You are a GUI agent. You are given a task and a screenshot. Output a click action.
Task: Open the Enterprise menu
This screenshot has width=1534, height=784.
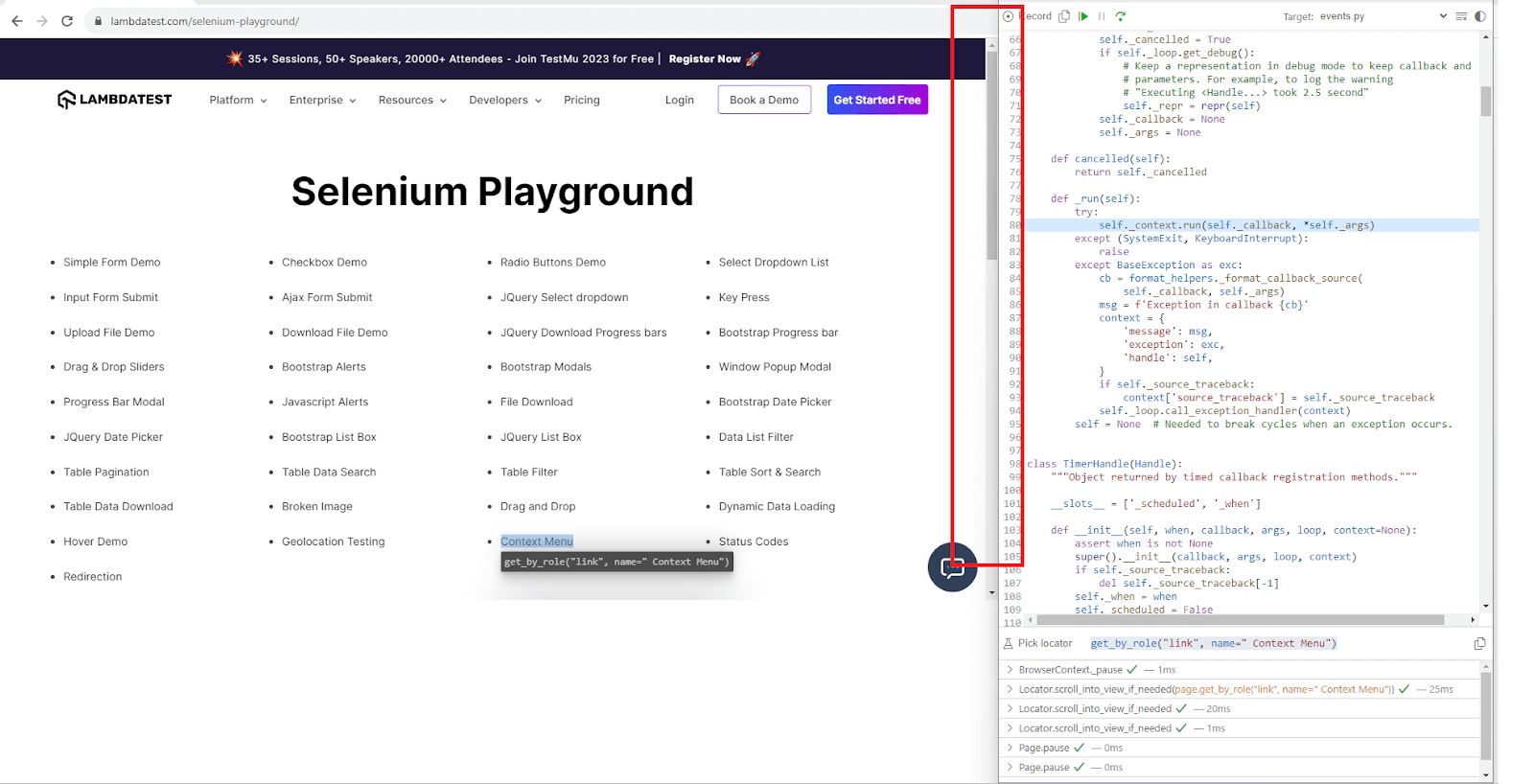pos(322,100)
